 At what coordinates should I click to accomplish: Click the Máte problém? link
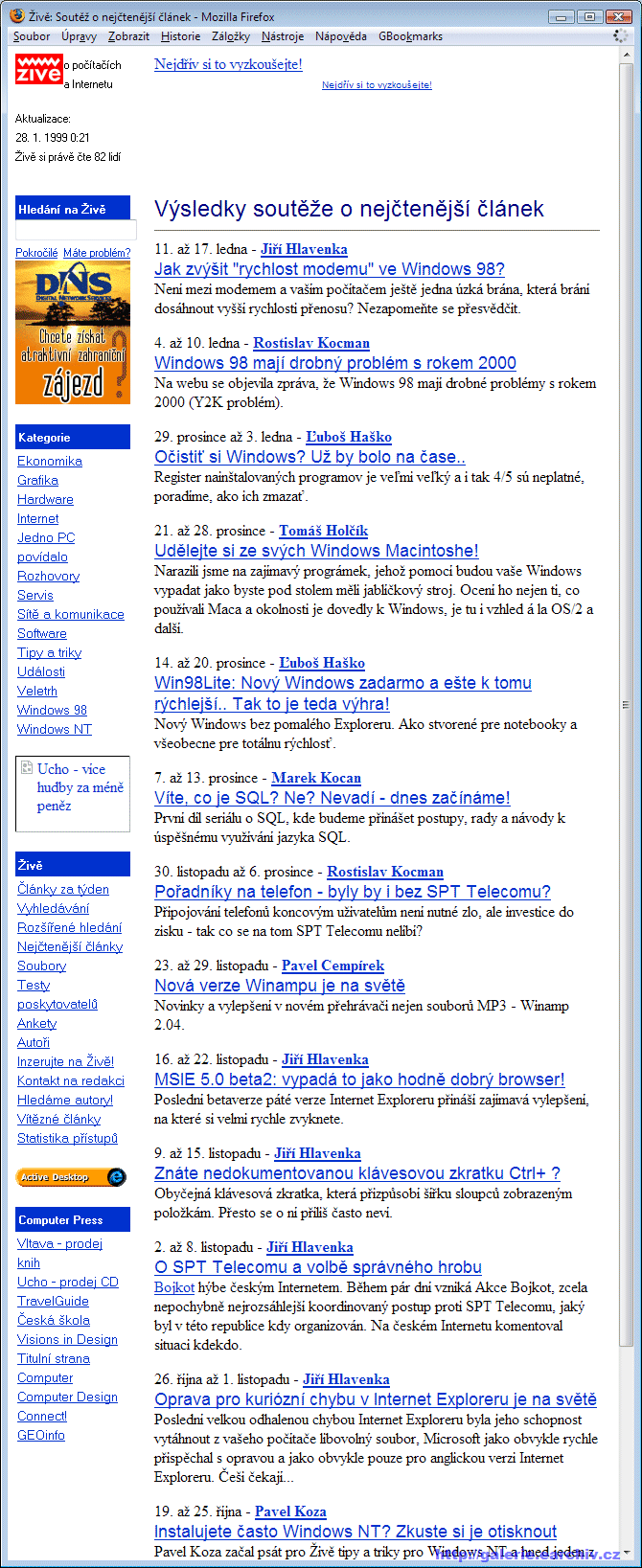pos(97,253)
